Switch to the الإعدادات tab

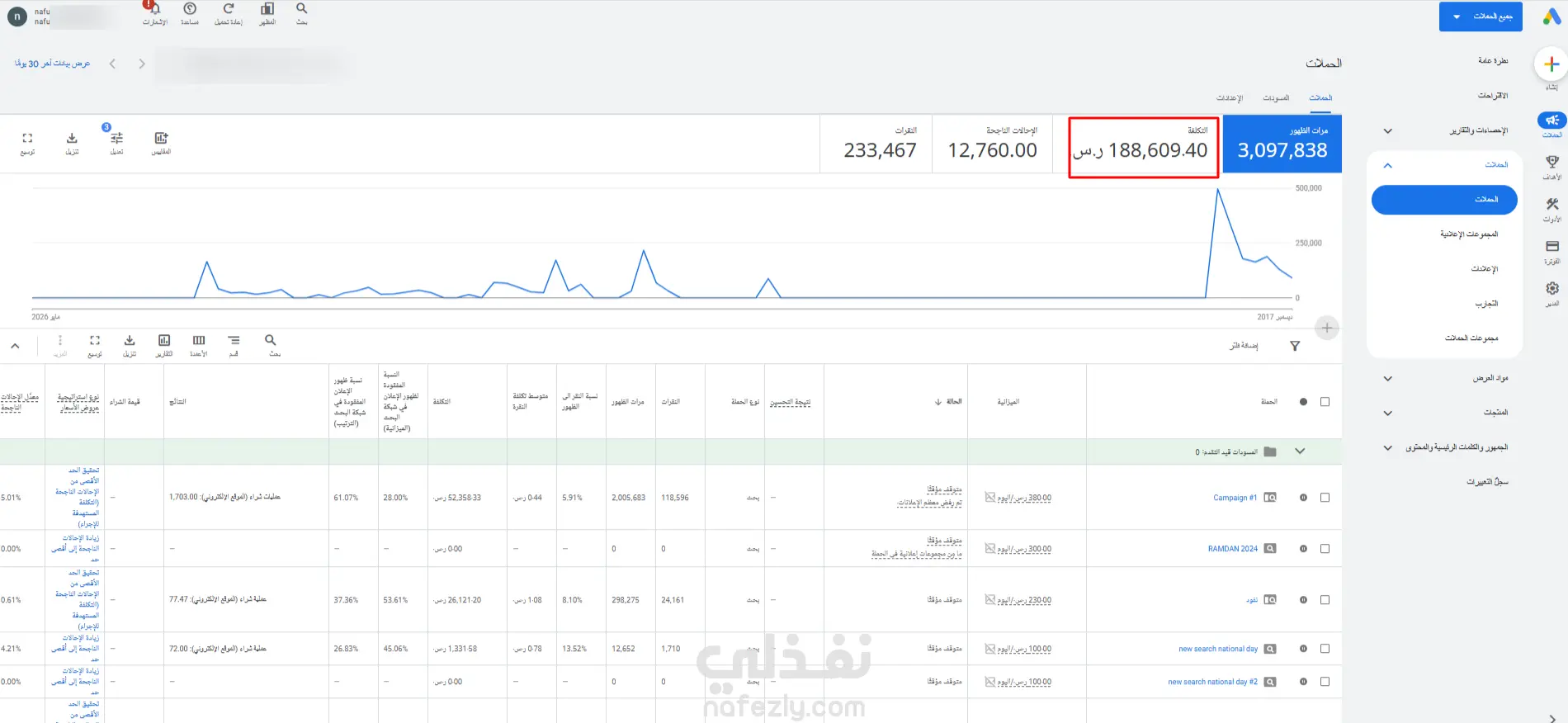point(1230,98)
